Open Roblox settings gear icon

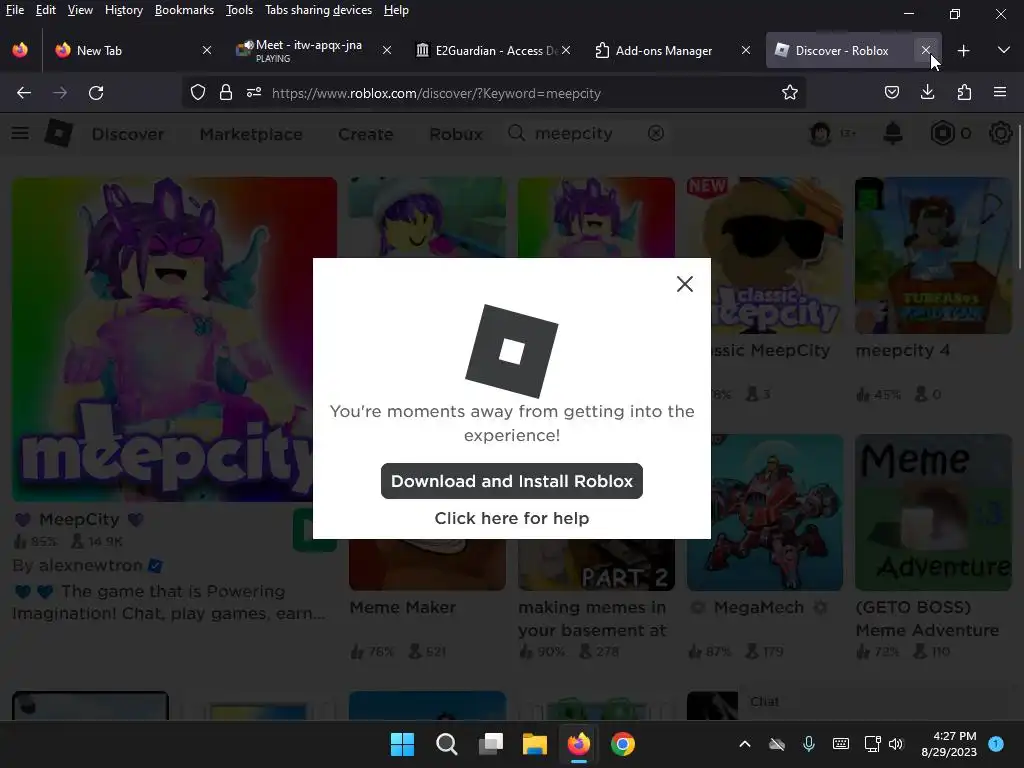click(x=1000, y=134)
